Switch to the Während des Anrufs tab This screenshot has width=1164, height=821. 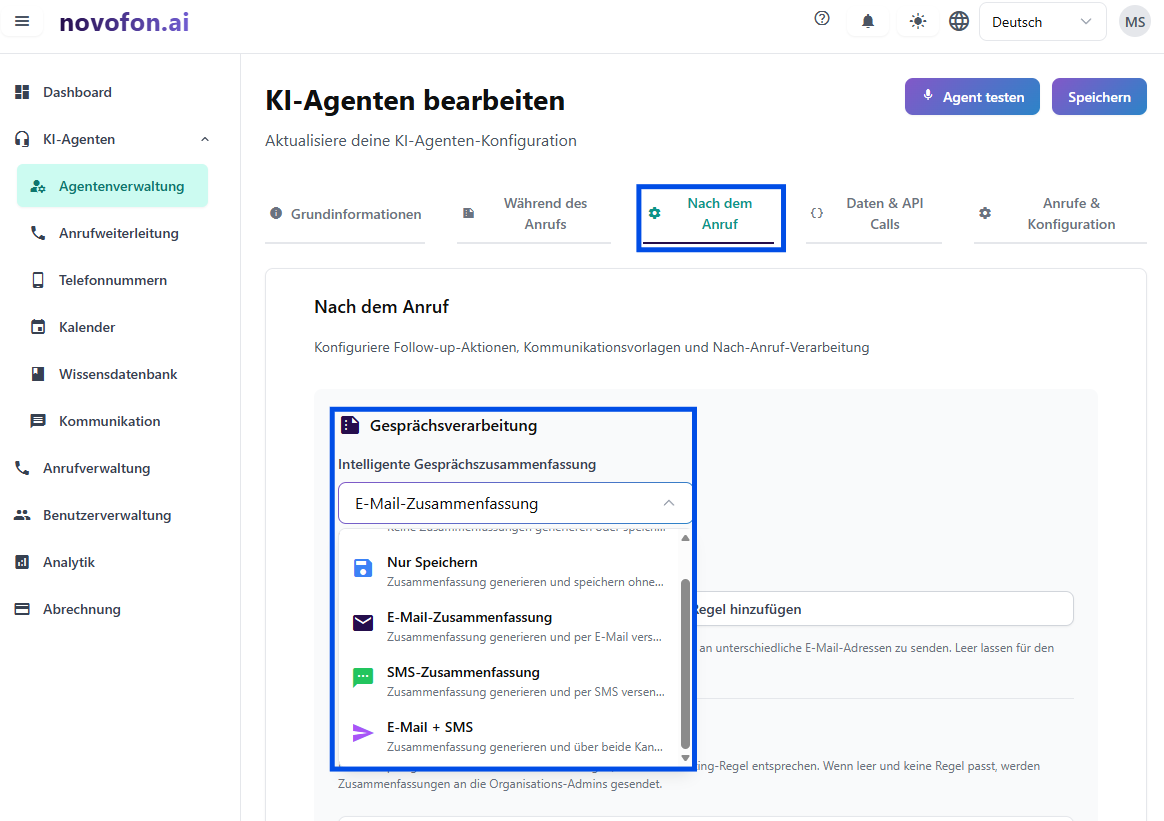(534, 213)
